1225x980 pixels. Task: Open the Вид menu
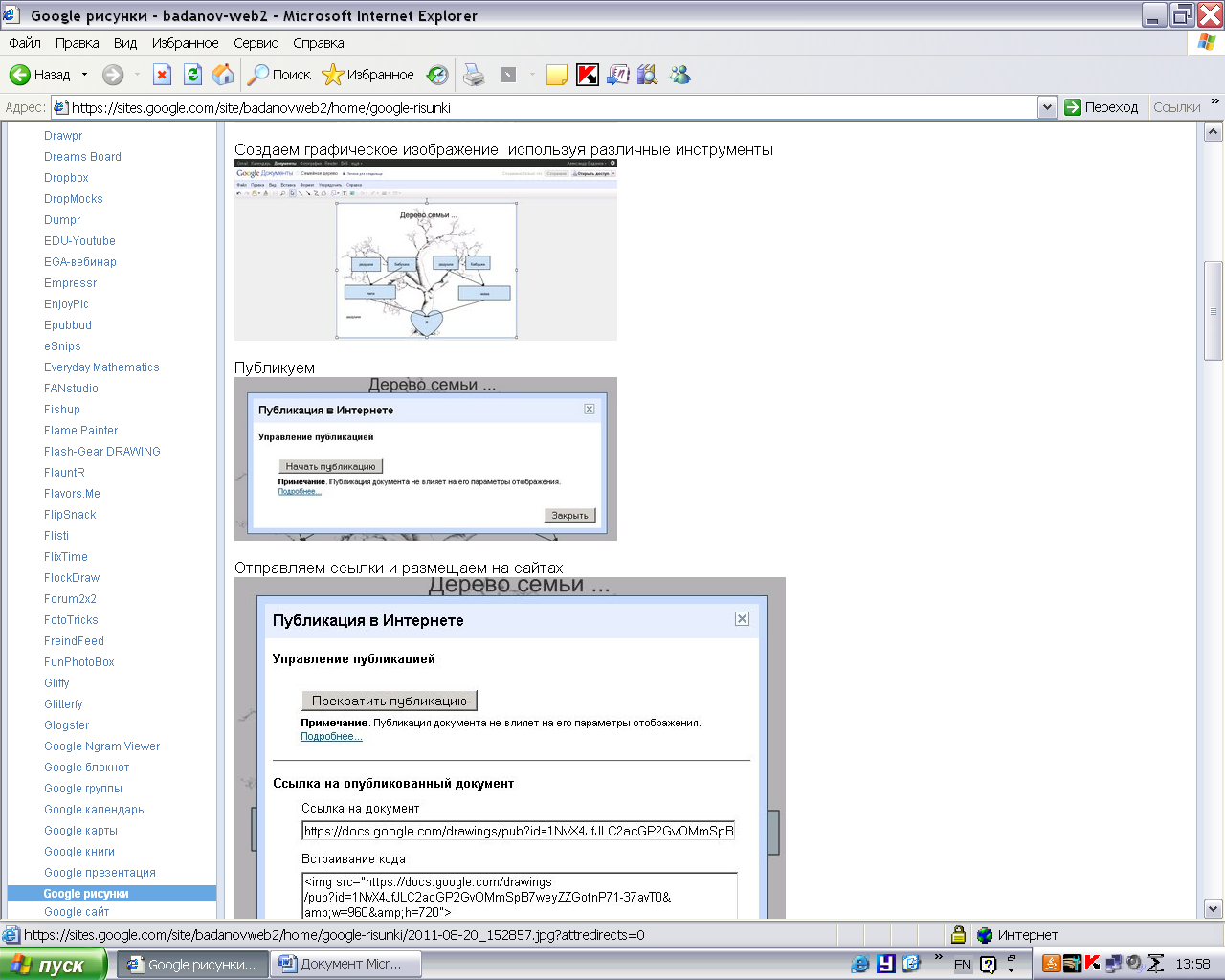pos(125,43)
